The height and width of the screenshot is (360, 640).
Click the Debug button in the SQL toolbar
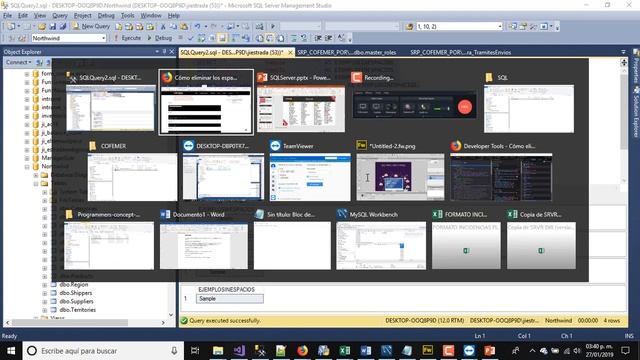tap(160, 38)
